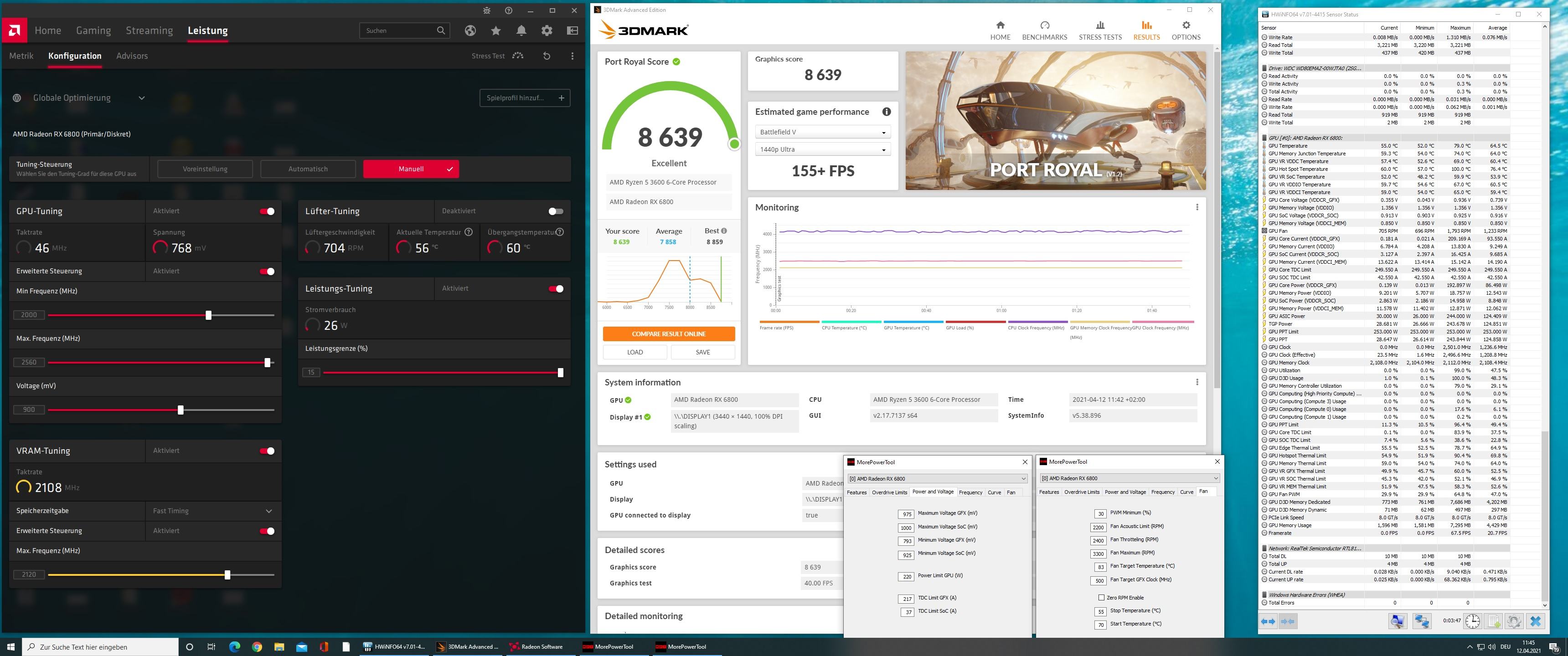Open HWiNFO sensor settings gear button
Screen dimensions: 1568x656
1514,621
